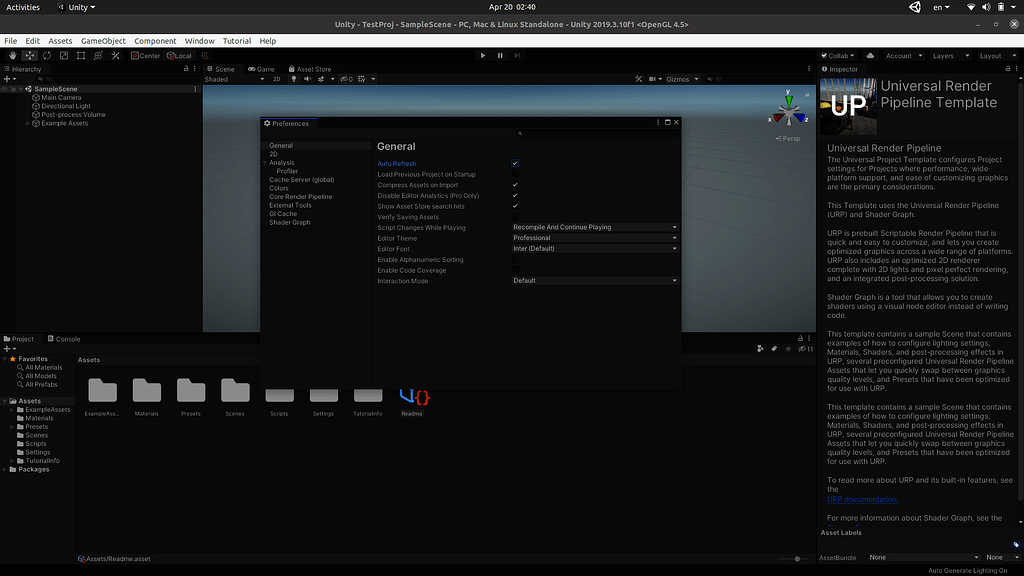Open the Editor Theme dropdown
Image resolution: width=1024 pixels, height=576 pixels.
(595, 238)
